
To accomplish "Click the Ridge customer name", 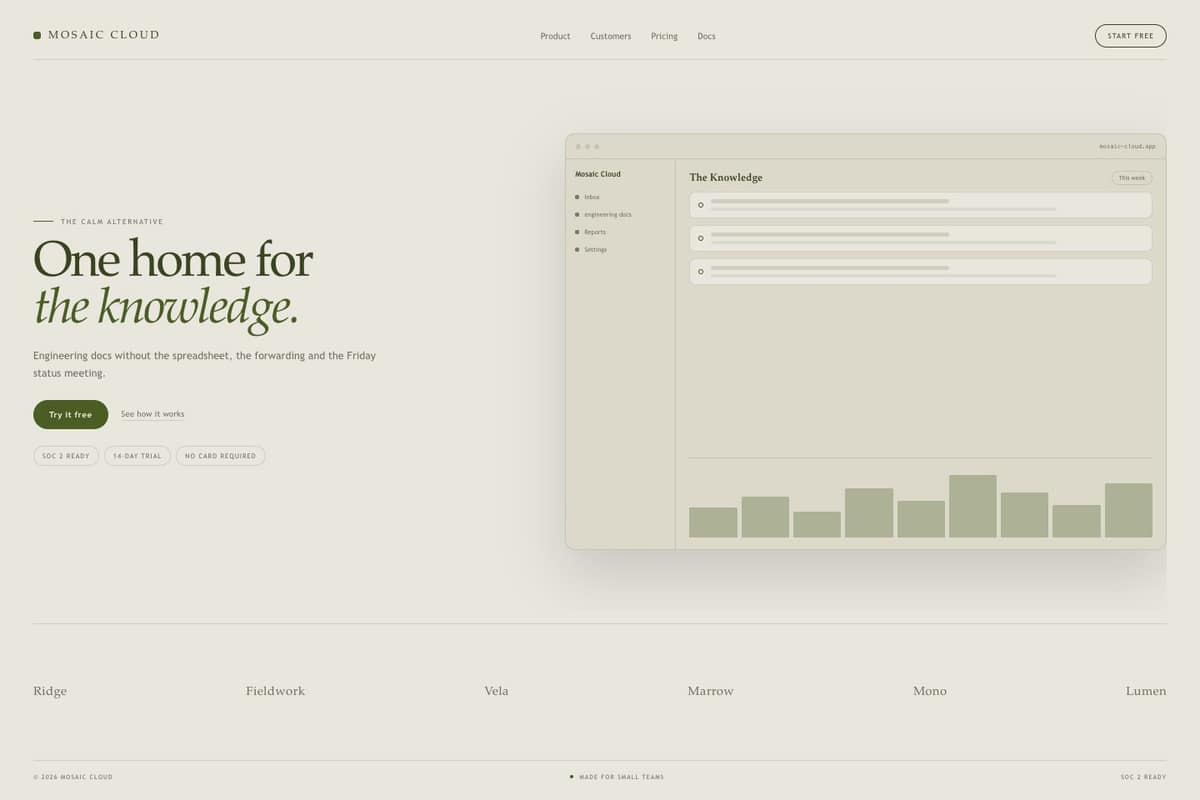I will coord(50,691).
